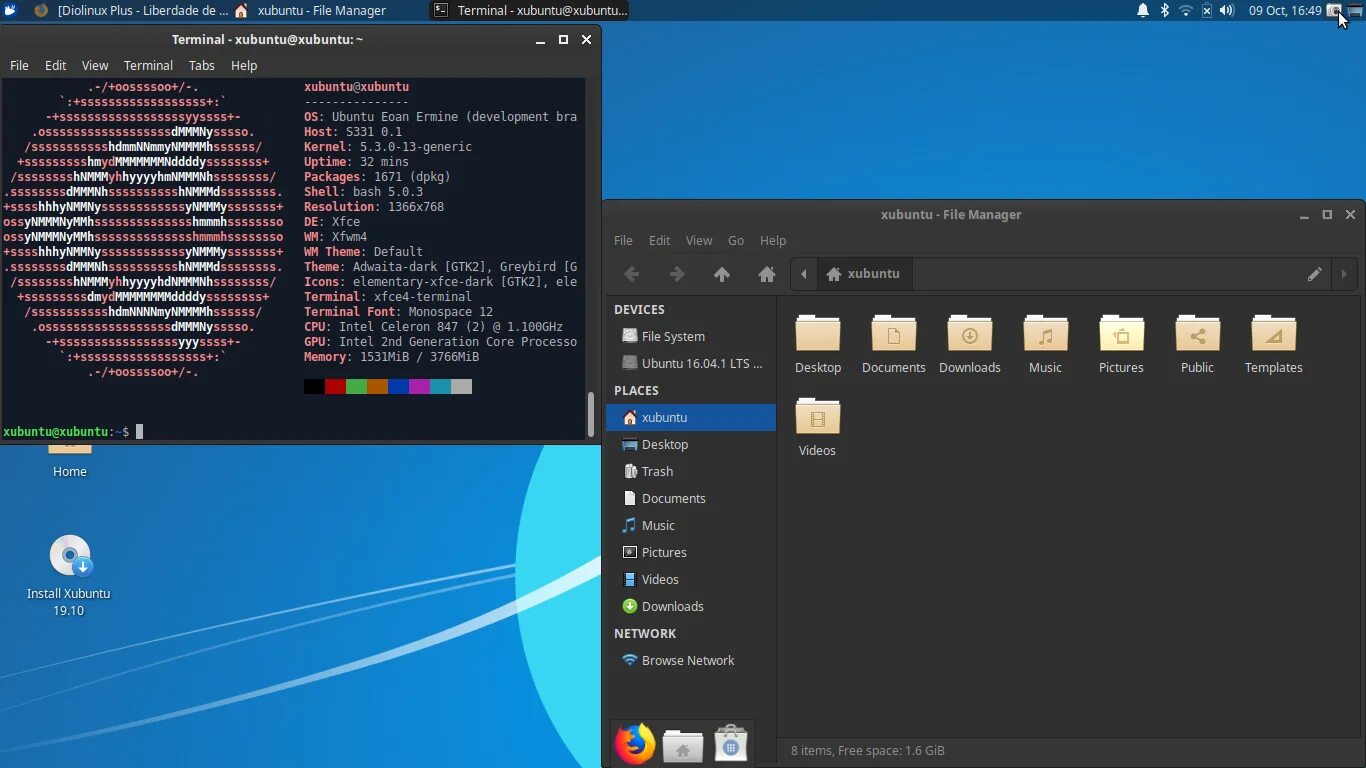Switch to xubuntu File Manager taskbar button
The height and width of the screenshot is (768, 1366).
pyautogui.click(x=311, y=10)
